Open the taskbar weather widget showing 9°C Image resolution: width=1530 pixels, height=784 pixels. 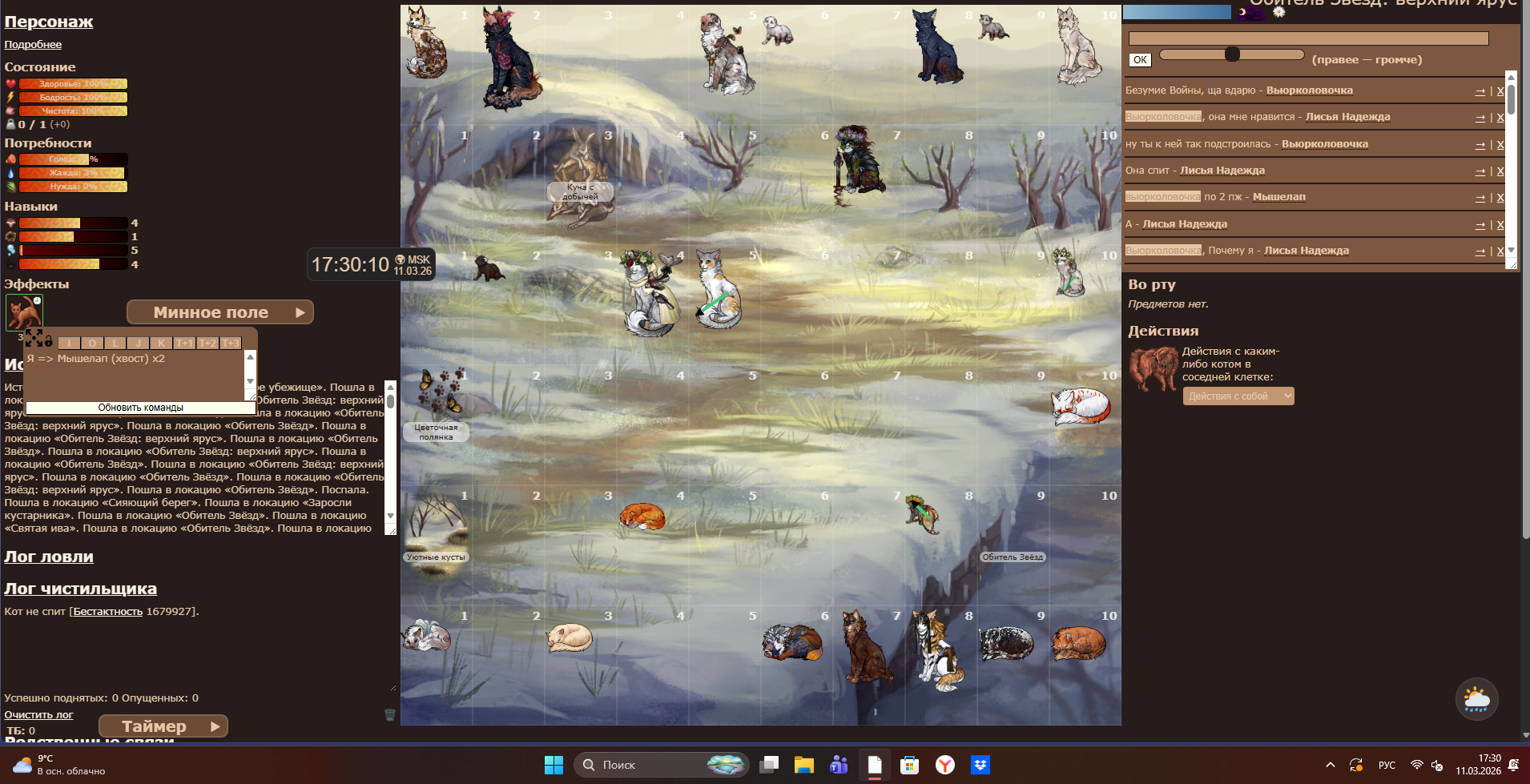[x=59, y=765]
